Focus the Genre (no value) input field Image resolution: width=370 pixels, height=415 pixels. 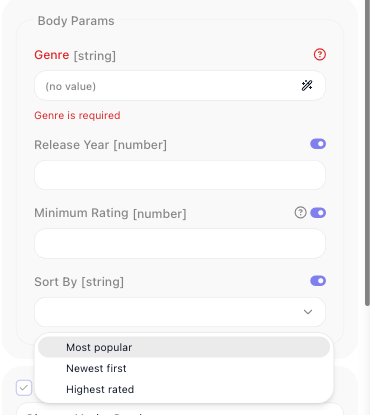pyautogui.click(x=180, y=86)
